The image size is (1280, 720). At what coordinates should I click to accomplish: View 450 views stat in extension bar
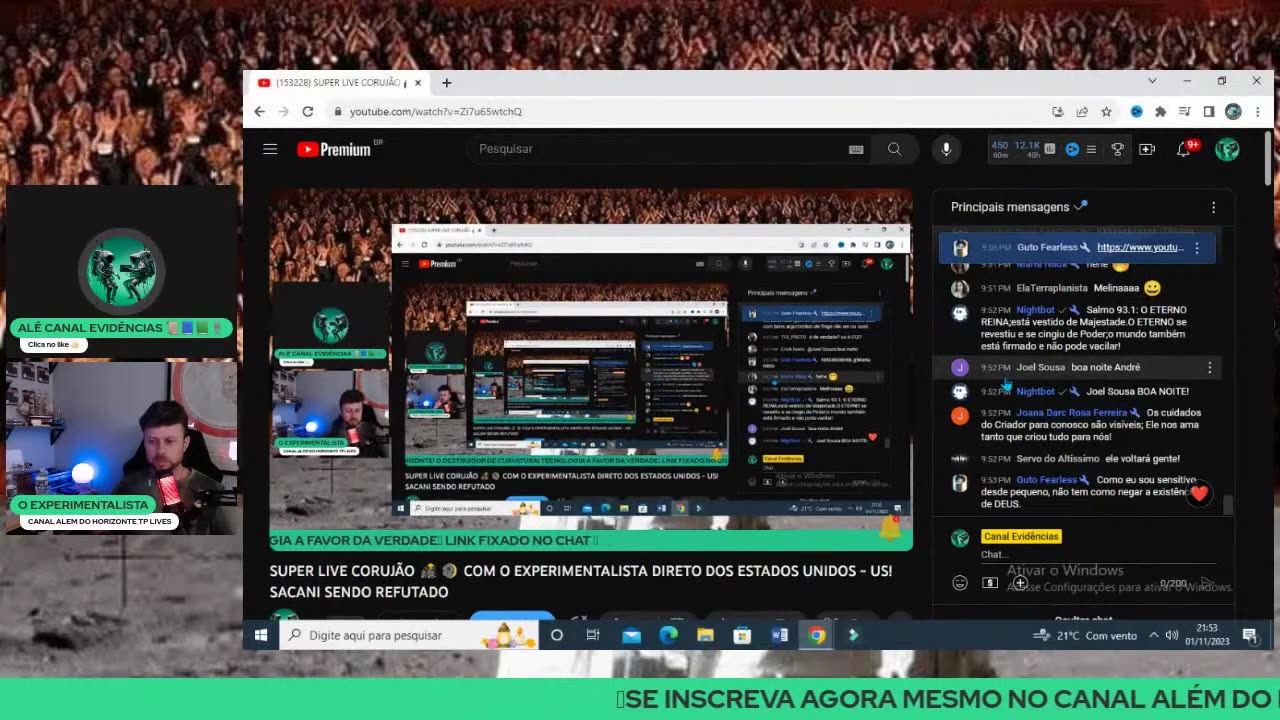(1000, 149)
